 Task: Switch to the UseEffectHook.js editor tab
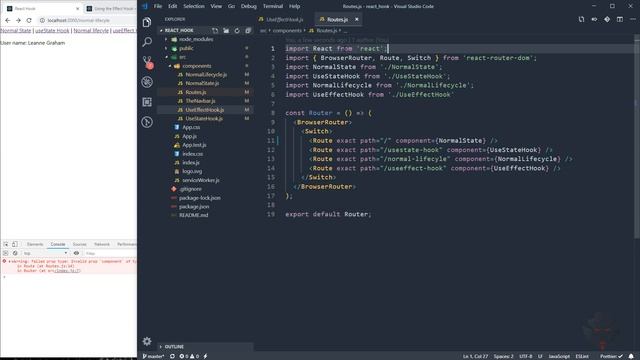(284, 19)
